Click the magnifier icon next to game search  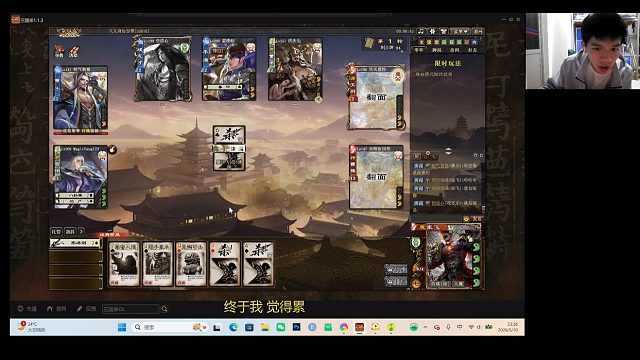point(164,309)
